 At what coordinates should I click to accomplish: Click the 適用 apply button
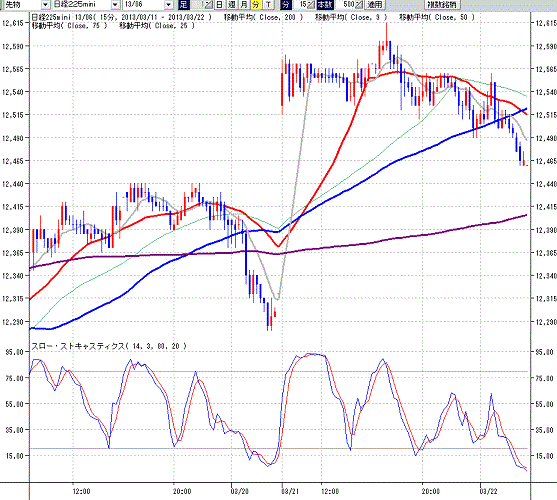375,5
